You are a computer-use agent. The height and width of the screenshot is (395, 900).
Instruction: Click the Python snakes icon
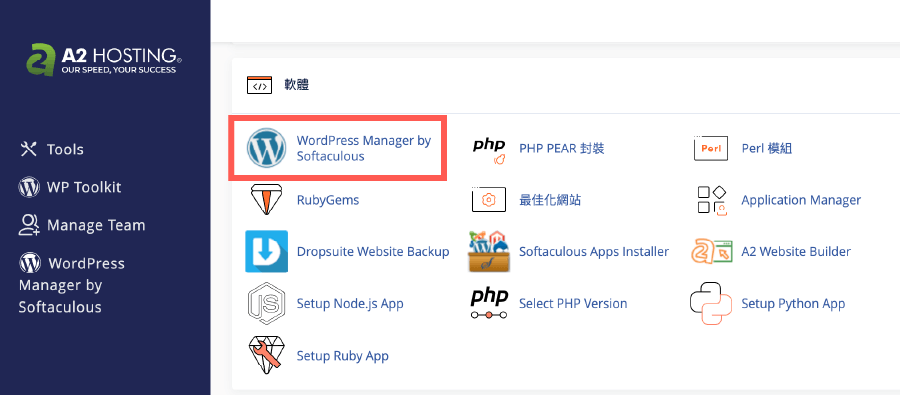click(x=712, y=303)
